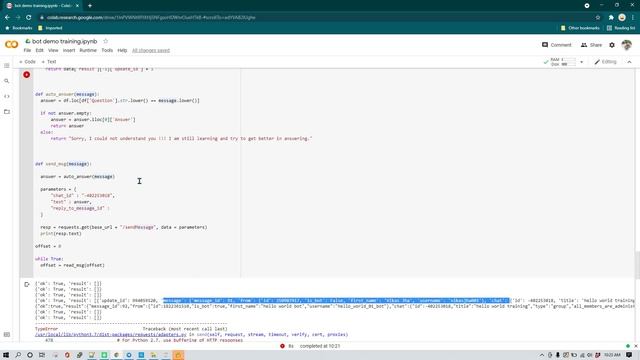
Task: Open the Imported bookmarks folder
Action: click(50, 28)
